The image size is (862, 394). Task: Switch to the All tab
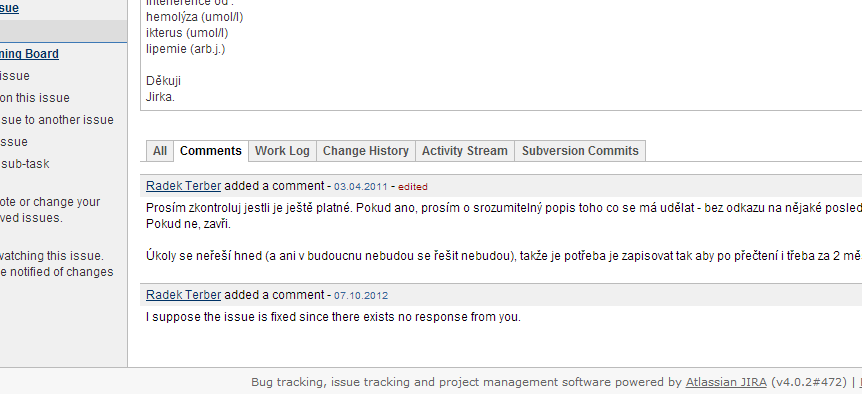coord(160,151)
